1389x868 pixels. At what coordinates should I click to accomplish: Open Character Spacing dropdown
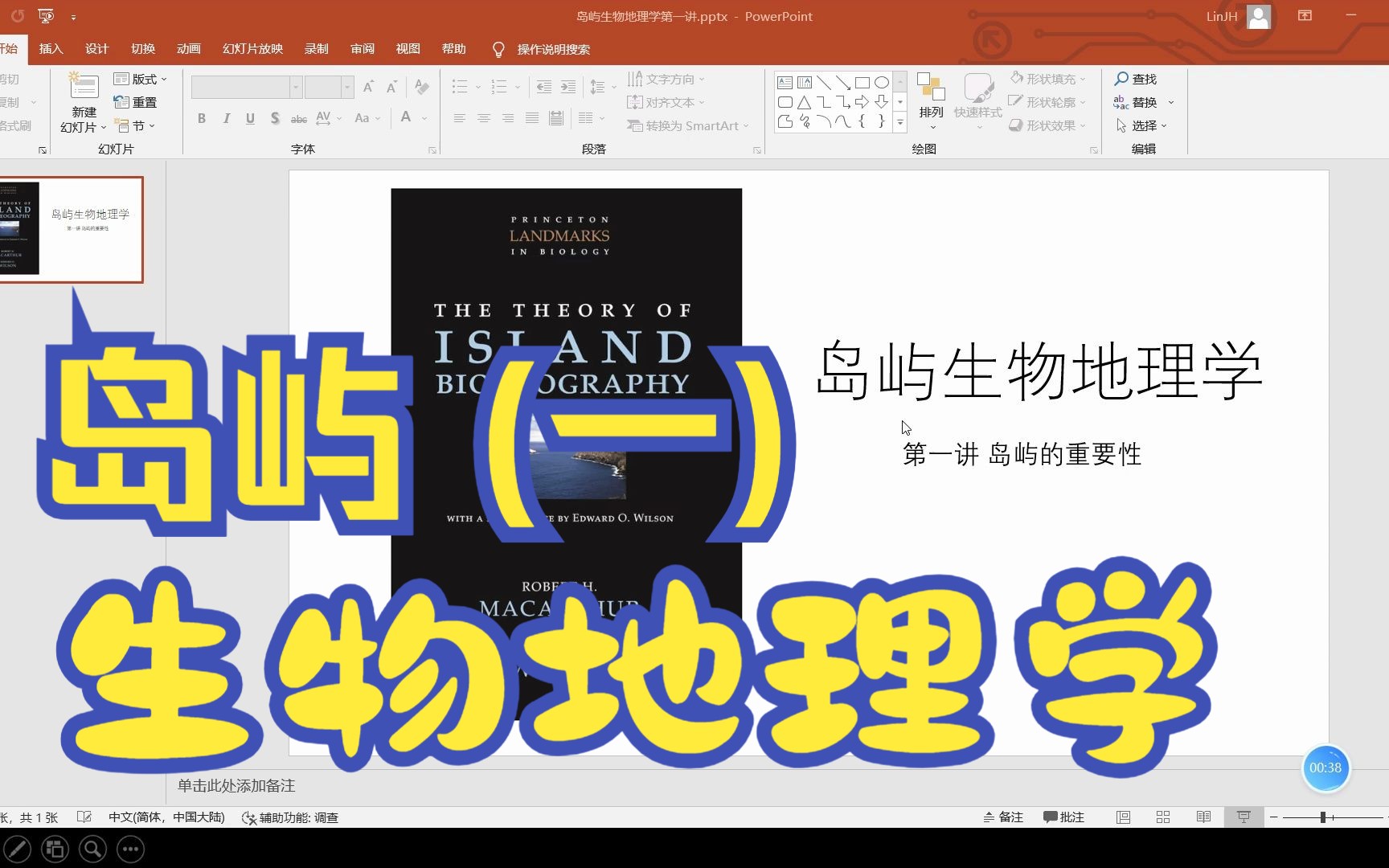pyautogui.click(x=328, y=118)
